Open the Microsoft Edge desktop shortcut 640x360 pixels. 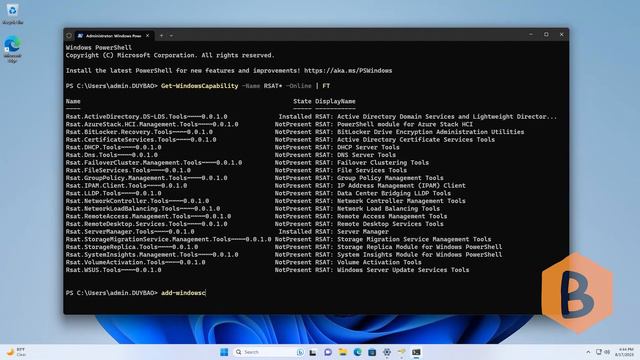pos(12,49)
